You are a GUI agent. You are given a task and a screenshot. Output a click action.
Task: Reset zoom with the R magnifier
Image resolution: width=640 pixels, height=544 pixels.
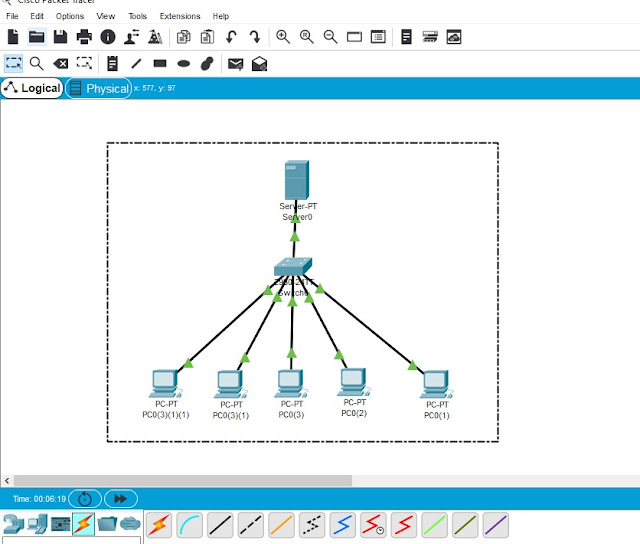pyautogui.click(x=307, y=37)
